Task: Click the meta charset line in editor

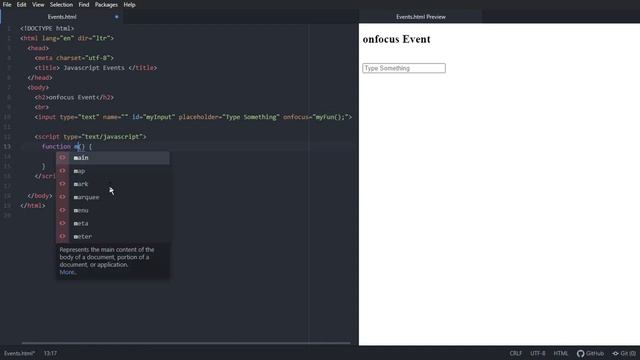Action: [x=74, y=58]
